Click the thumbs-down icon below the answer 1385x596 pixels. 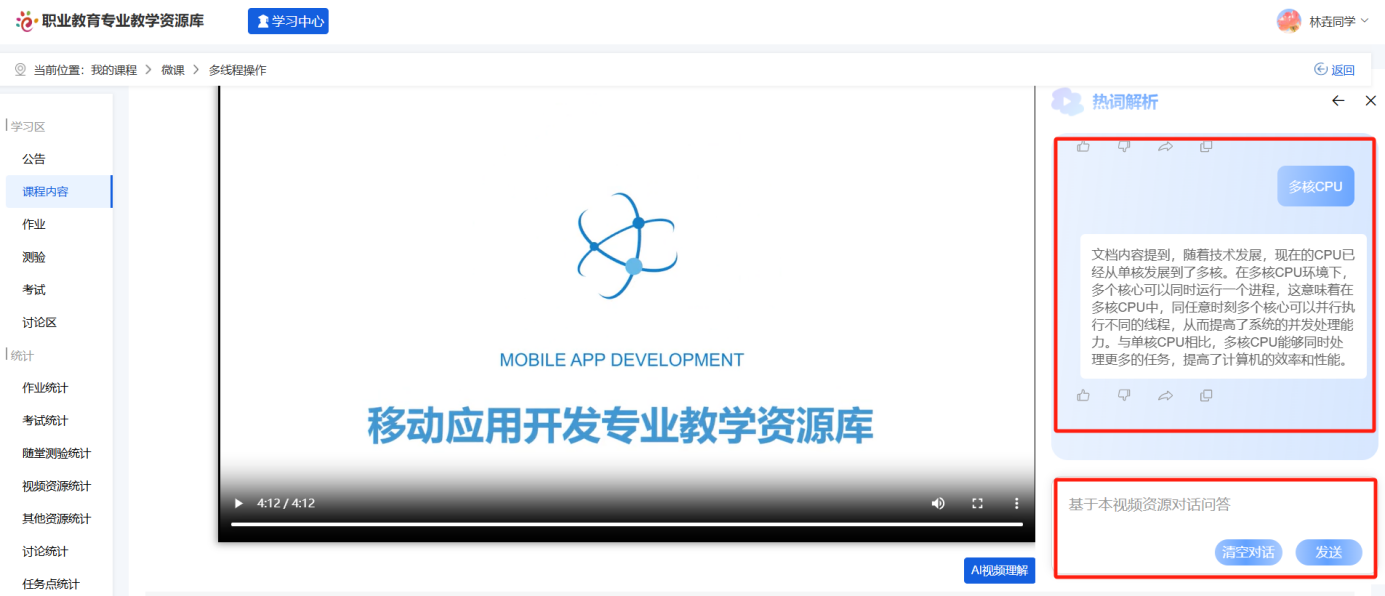1124,395
